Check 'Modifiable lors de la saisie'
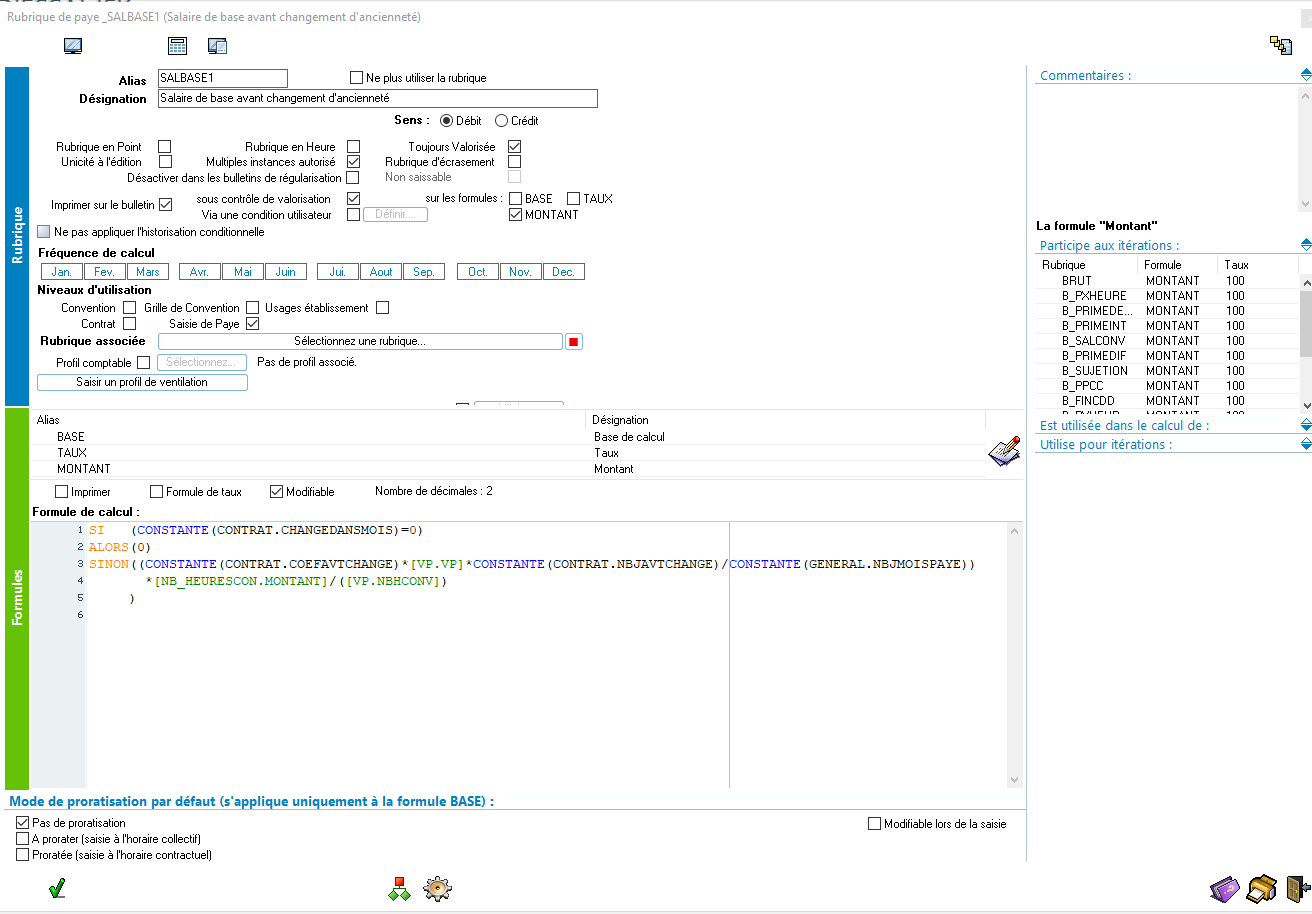The height and width of the screenshot is (914, 1312). (x=875, y=824)
